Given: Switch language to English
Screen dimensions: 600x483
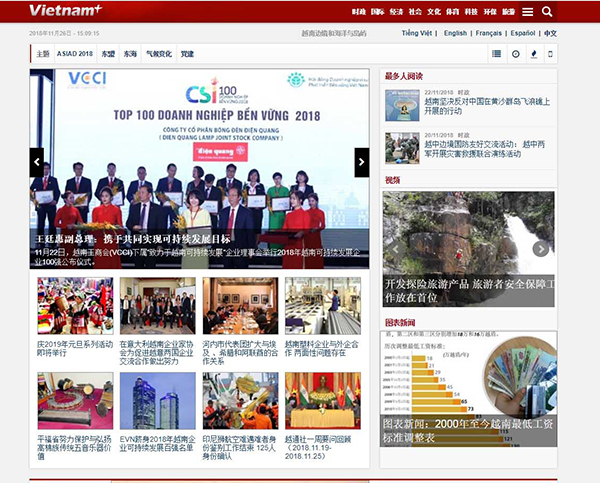Looking at the screenshot, I should point(455,33).
